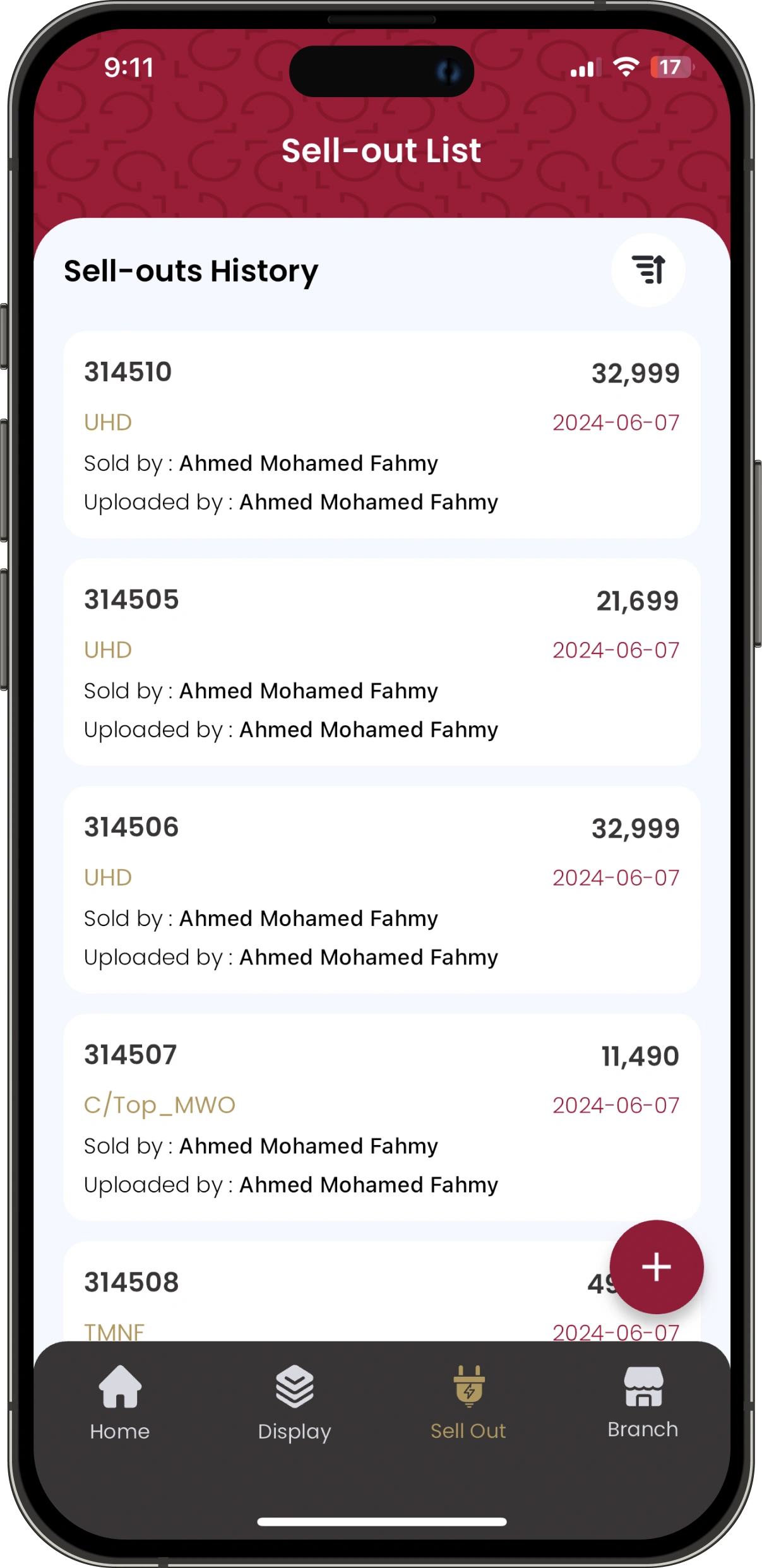
Task: Open sell-out record 314506
Action: pos(382,890)
